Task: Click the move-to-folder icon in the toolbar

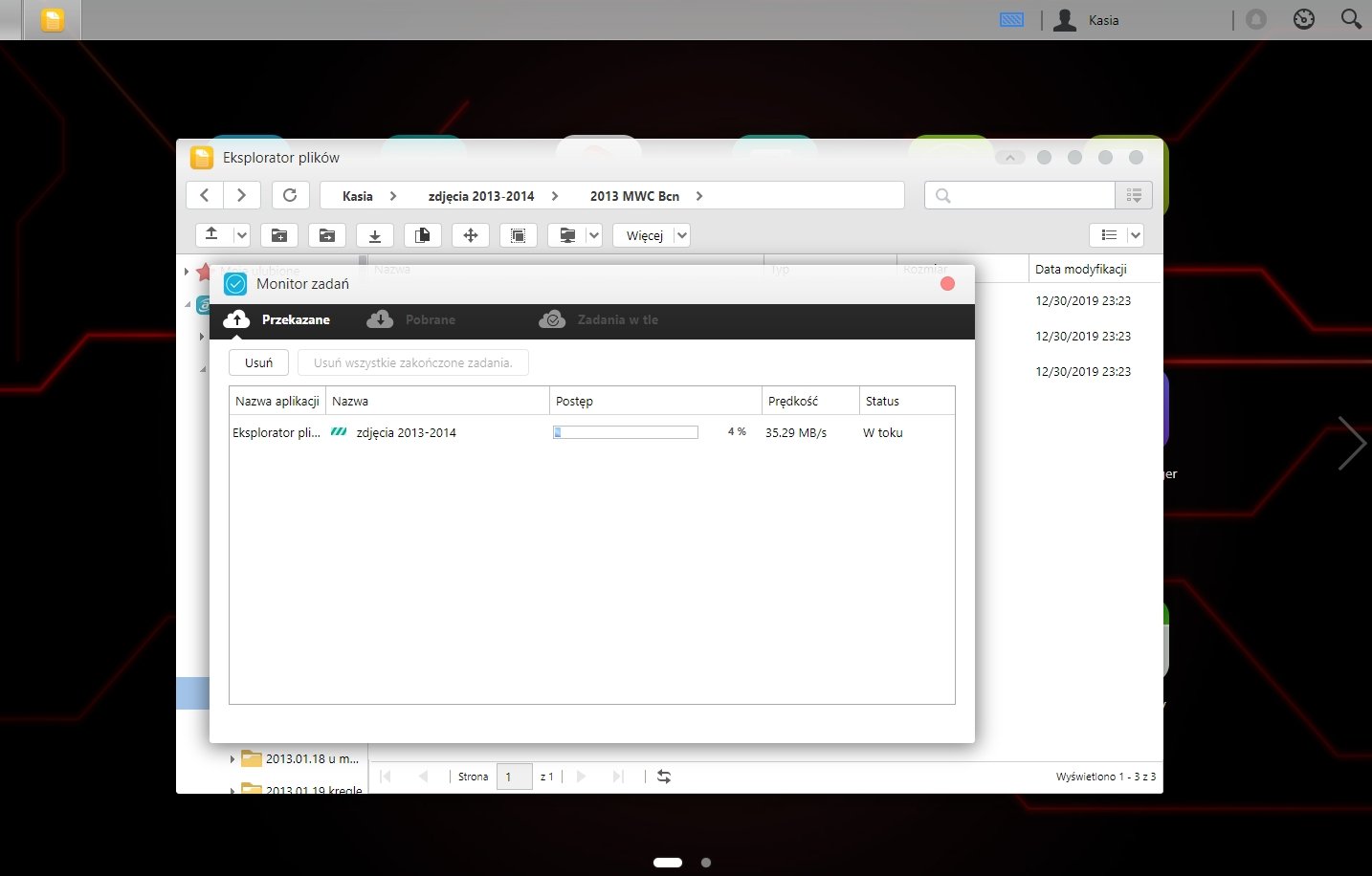Action: (x=327, y=235)
